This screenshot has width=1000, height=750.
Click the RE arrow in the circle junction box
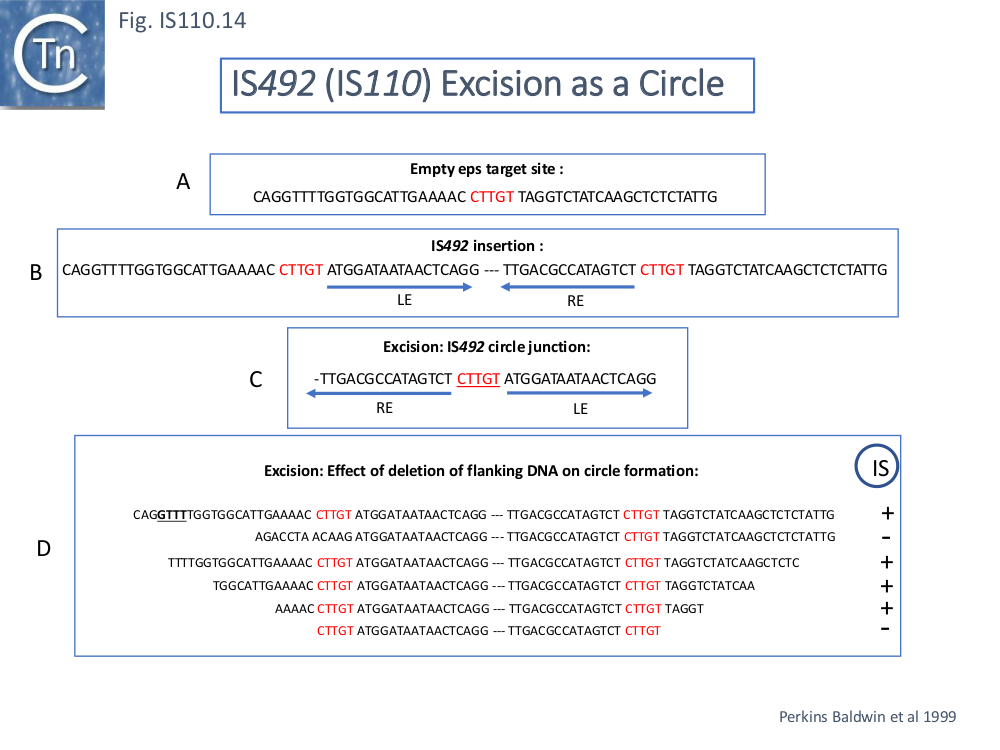pos(379,394)
